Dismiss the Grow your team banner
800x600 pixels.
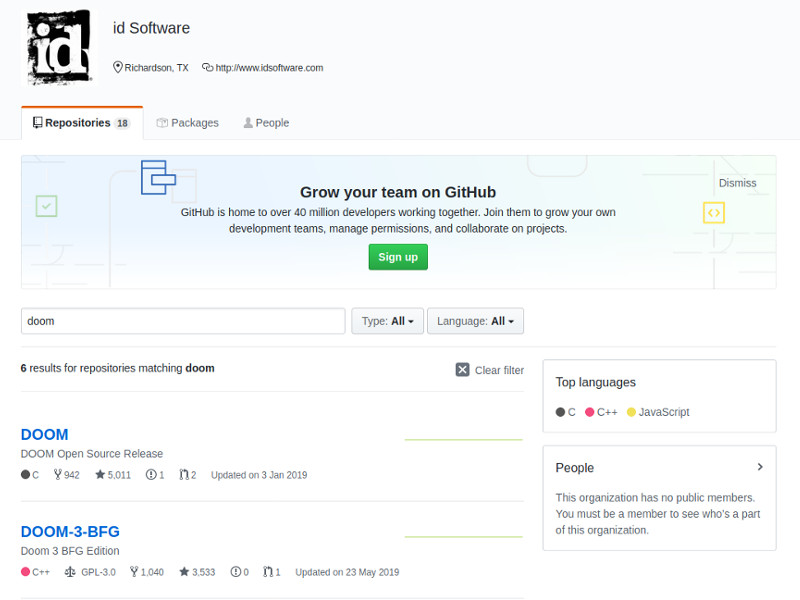coord(737,183)
